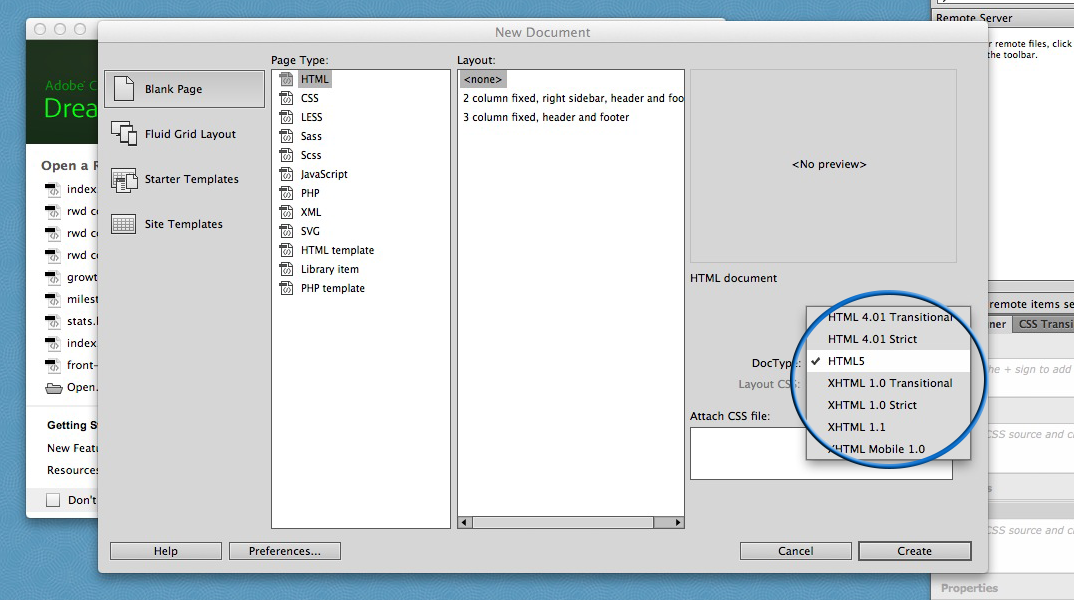Open Resources link in welcome window

tap(73, 470)
